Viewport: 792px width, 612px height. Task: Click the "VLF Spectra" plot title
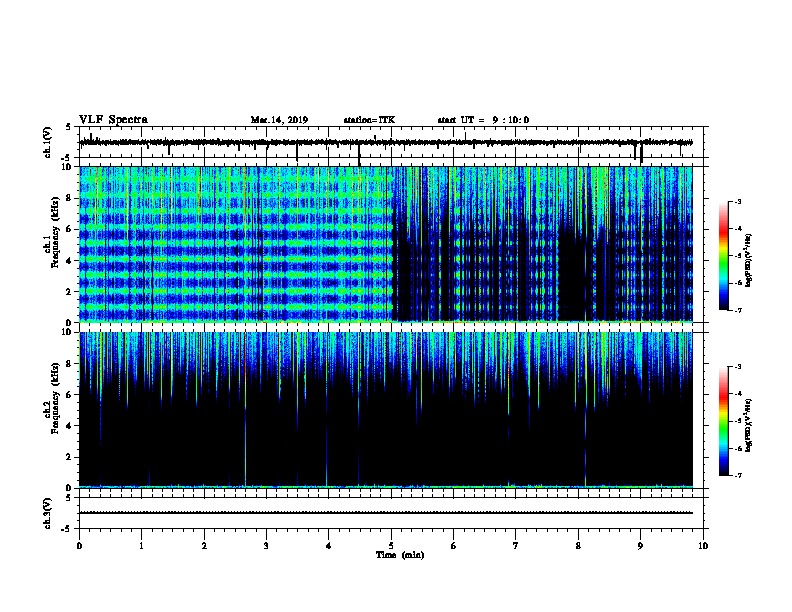(113, 120)
